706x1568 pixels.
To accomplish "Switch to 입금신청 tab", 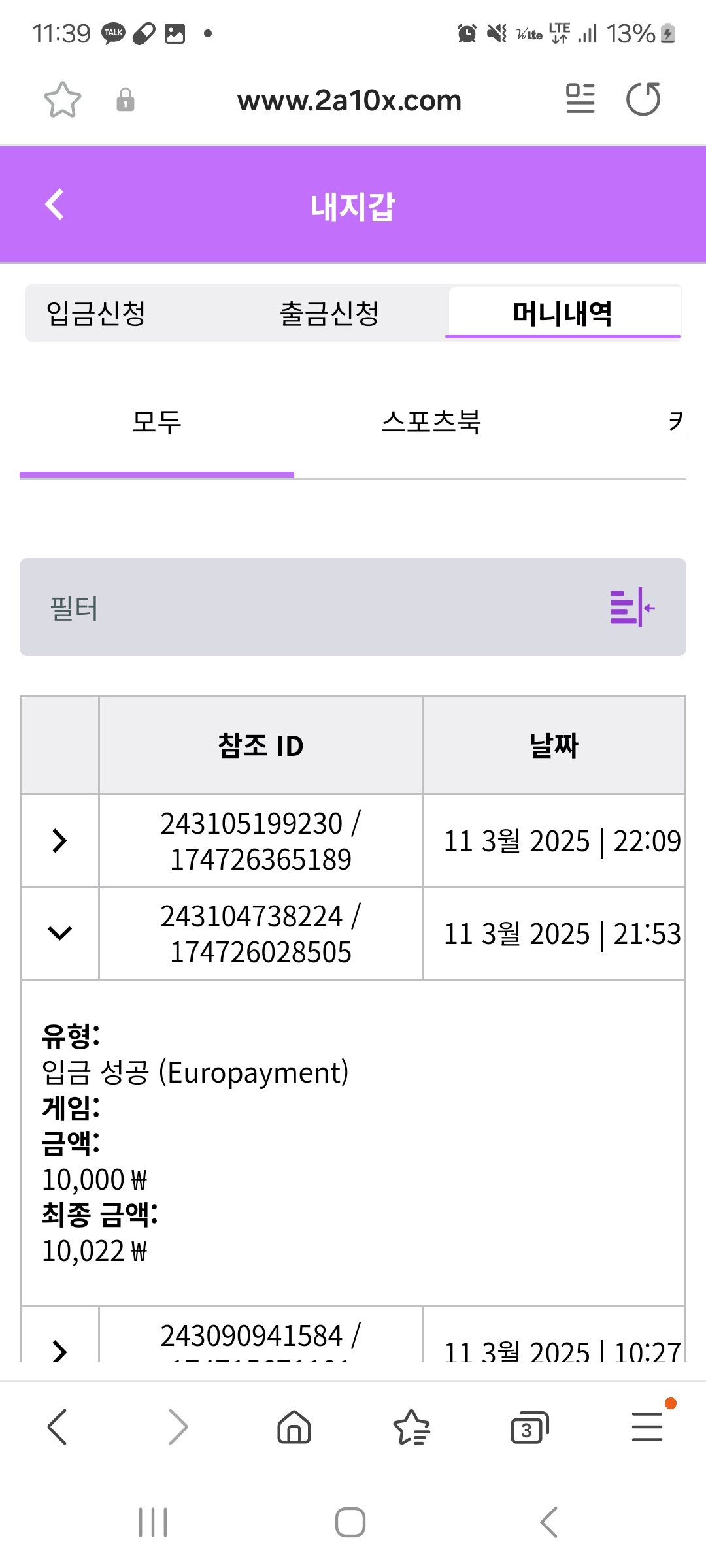I will tap(96, 314).
